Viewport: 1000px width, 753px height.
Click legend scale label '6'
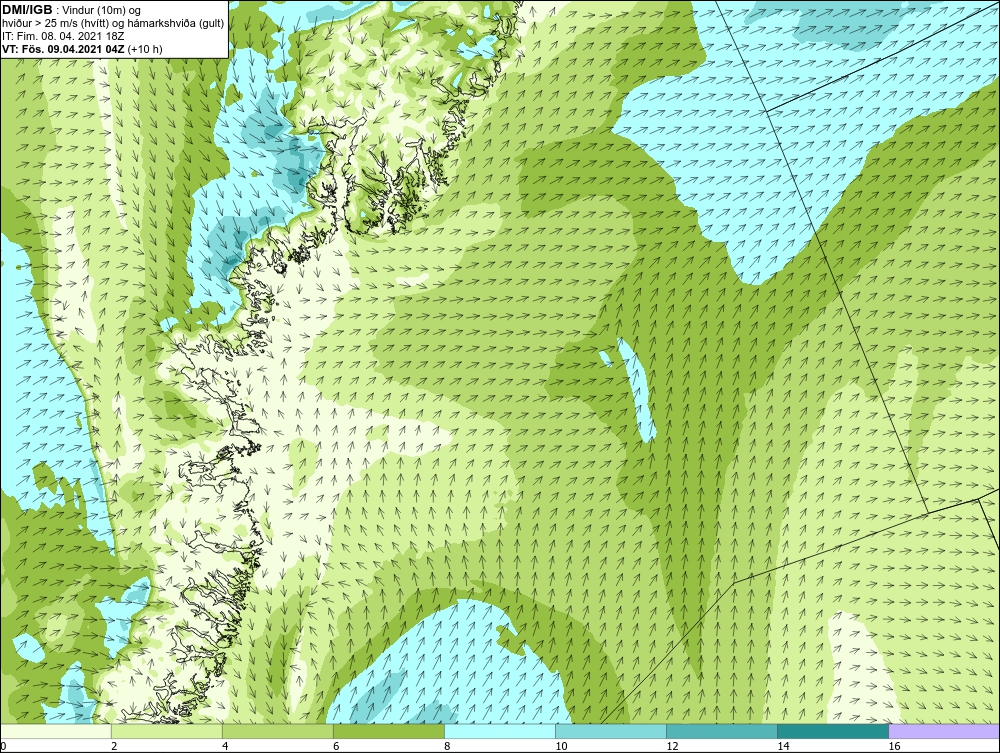click(335, 746)
